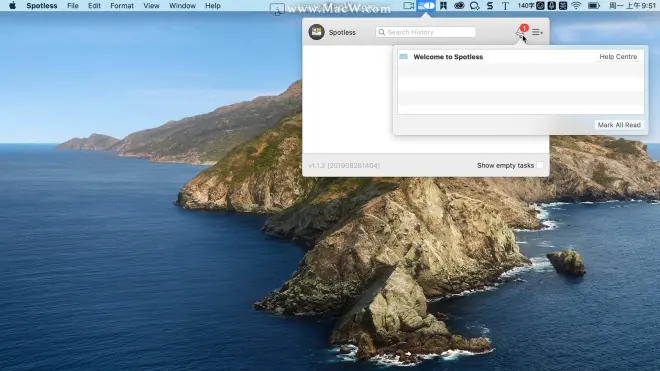Click the T text menu bar icon
The image size is (660, 371).
[x=505, y=5]
